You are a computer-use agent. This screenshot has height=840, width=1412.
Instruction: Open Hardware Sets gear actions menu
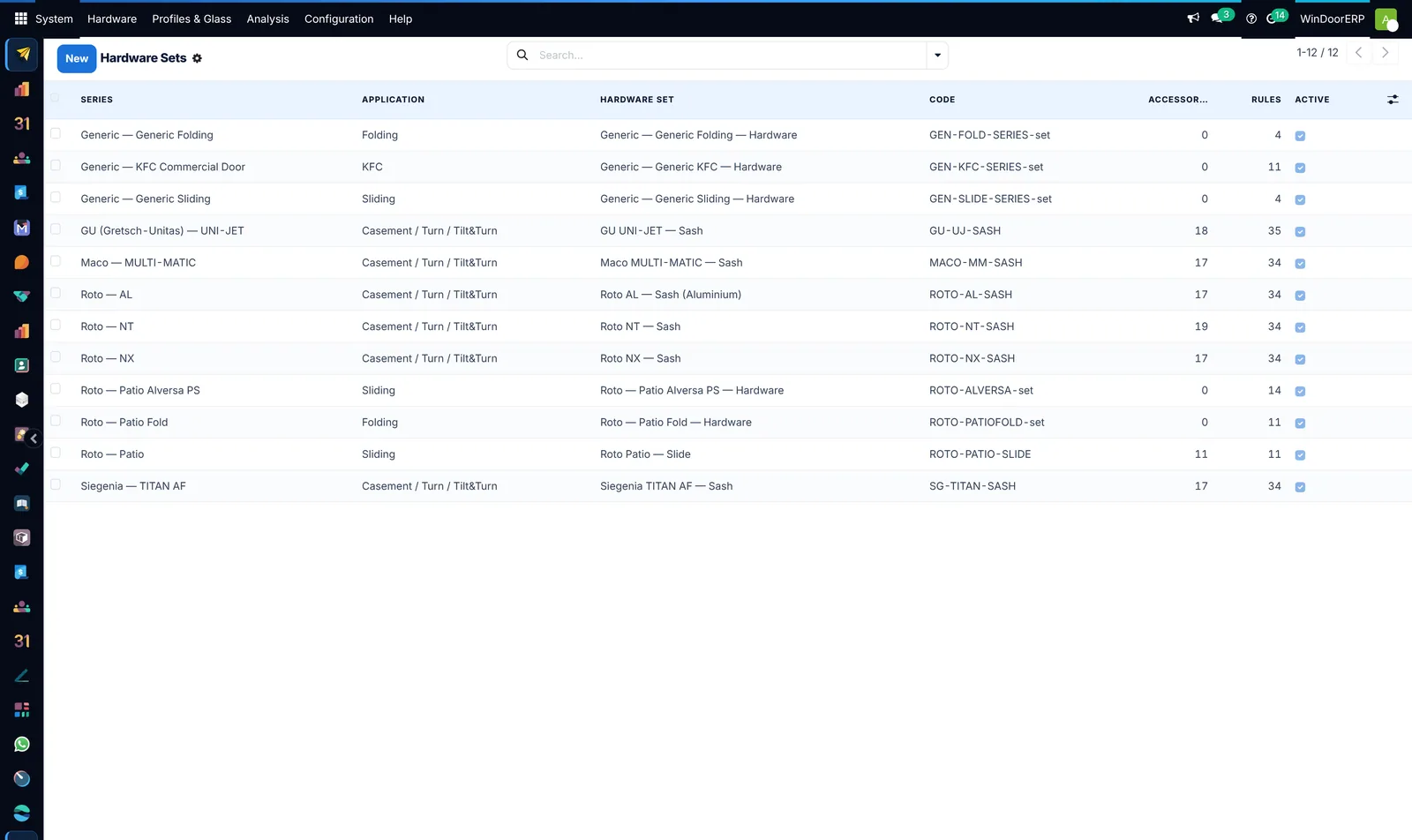tap(197, 58)
